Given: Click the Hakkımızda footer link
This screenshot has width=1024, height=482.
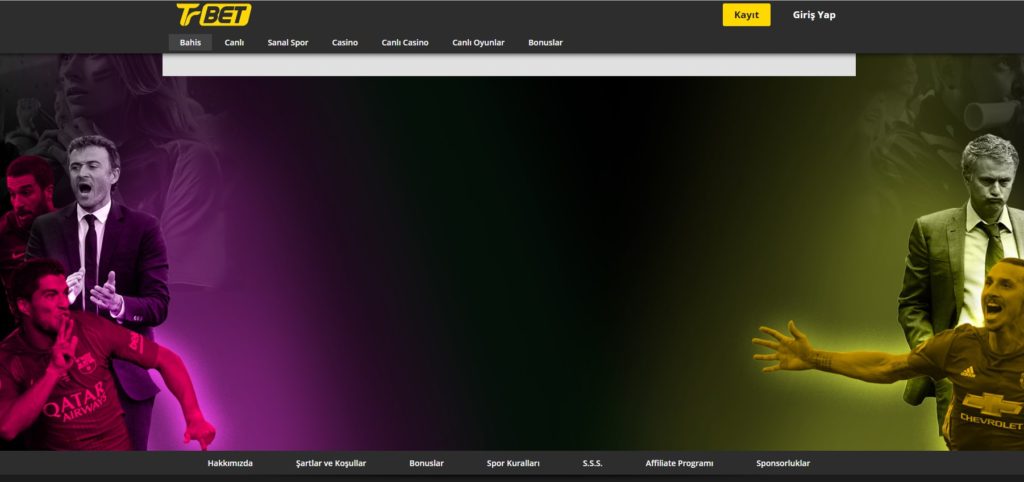Looking at the screenshot, I should [x=230, y=464].
